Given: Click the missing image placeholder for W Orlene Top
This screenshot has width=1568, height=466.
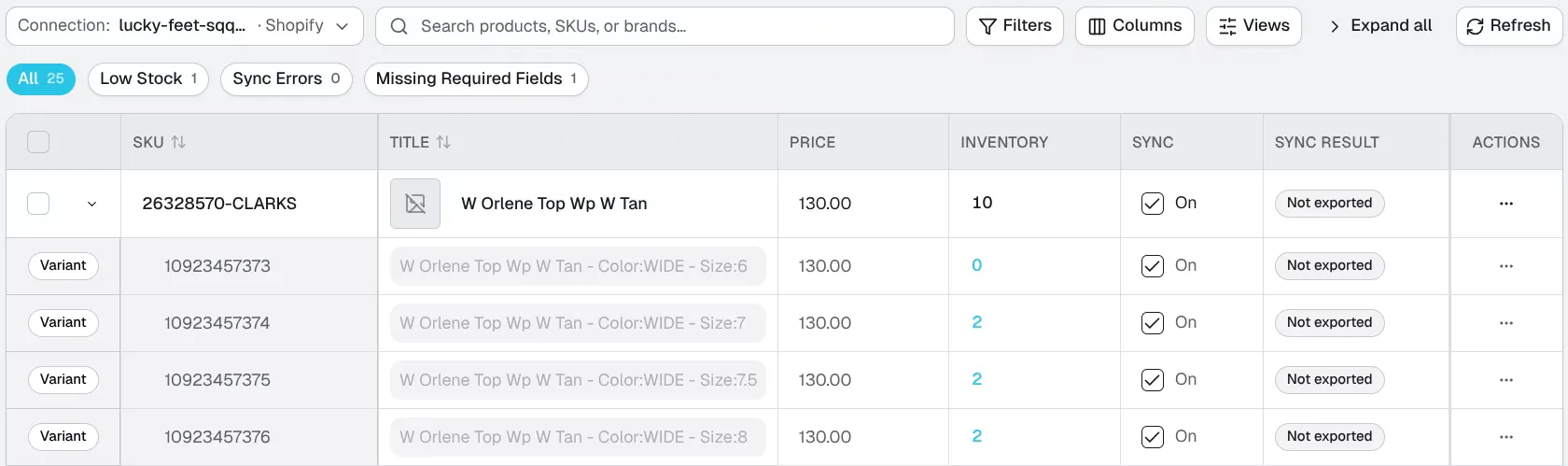Looking at the screenshot, I should click(x=415, y=204).
